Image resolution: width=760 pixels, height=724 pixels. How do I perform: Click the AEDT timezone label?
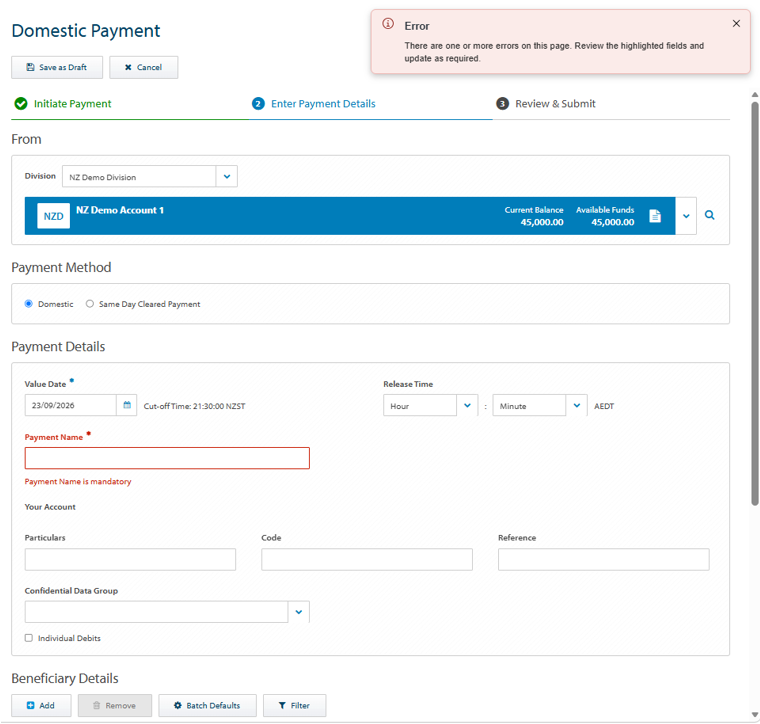click(x=604, y=406)
